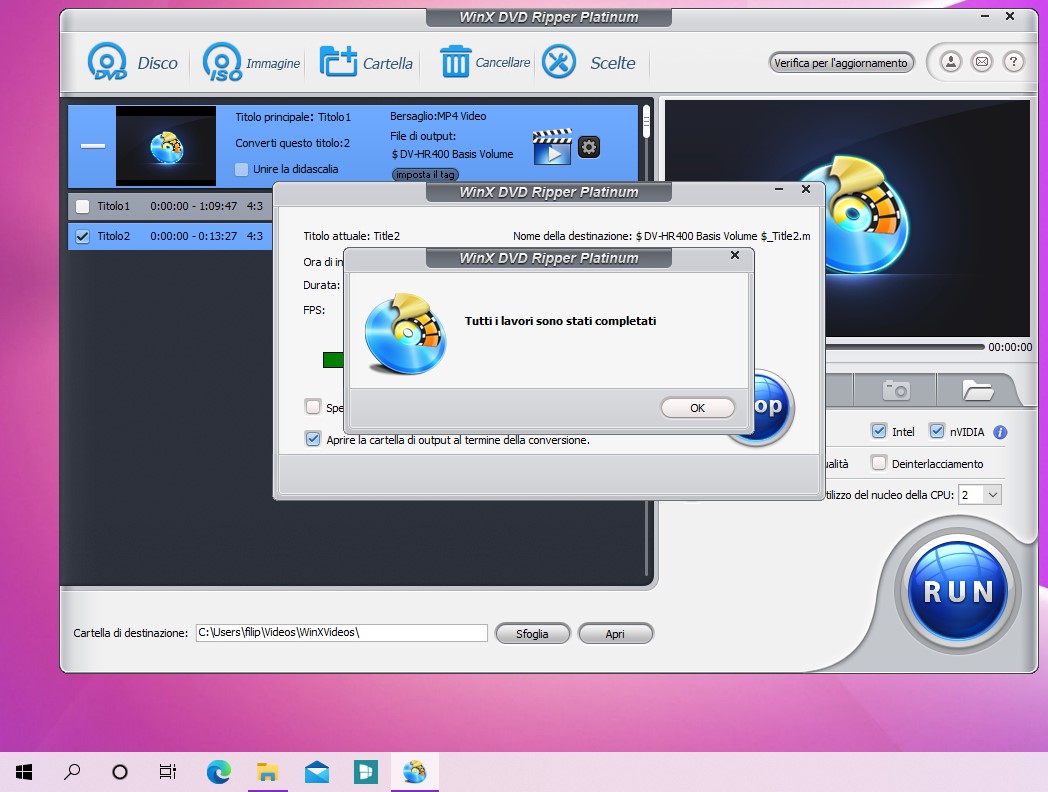Image resolution: width=1048 pixels, height=792 pixels.
Task: Minimize the conversion progress window
Action: point(779,189)
